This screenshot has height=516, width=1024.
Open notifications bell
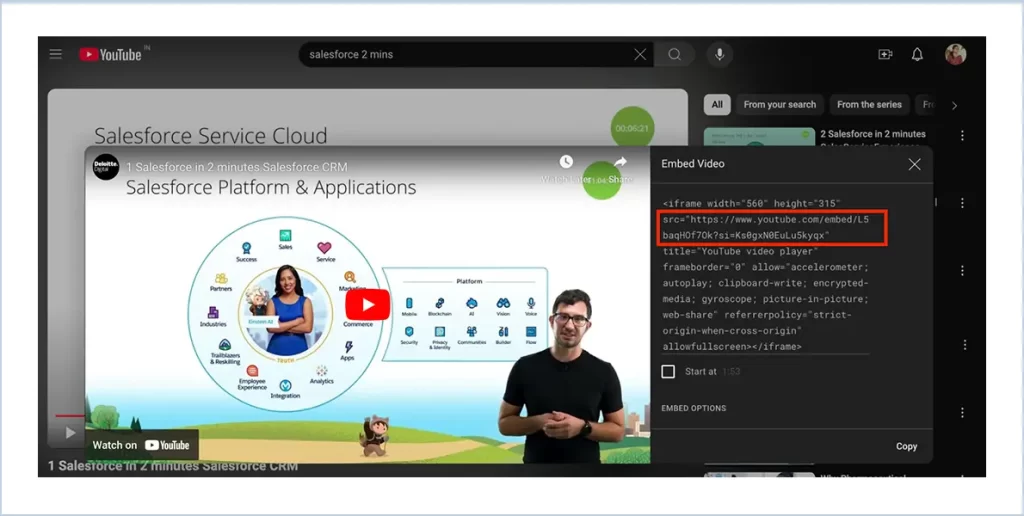pyautogui.click(x=918, y=54)
